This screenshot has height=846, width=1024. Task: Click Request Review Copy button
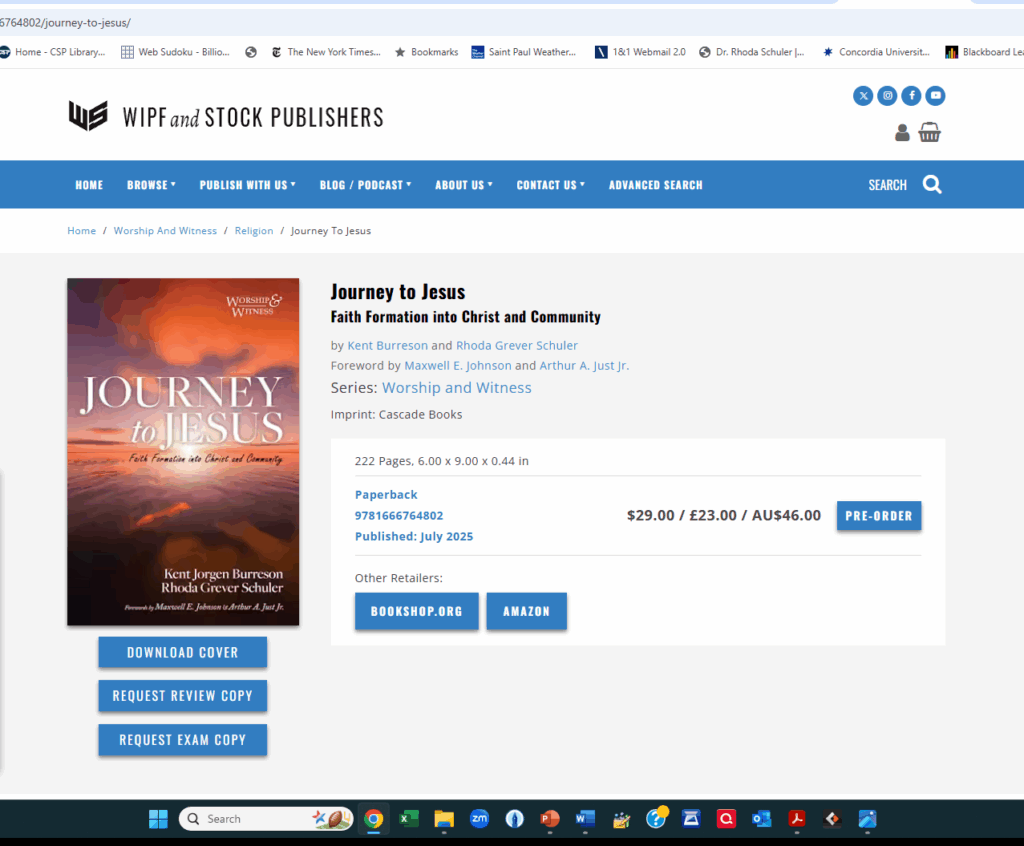click(x=183, y=696)
